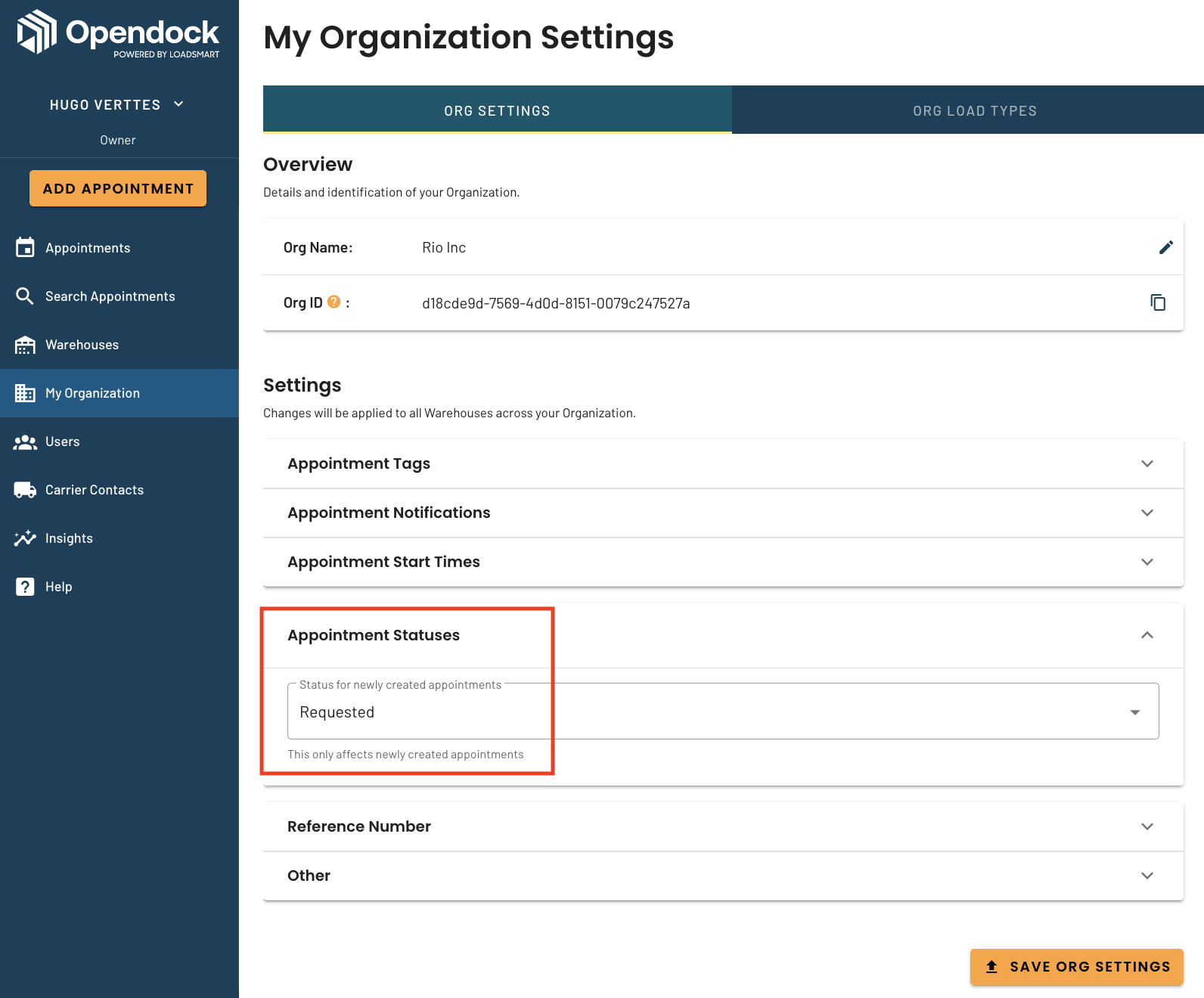
Task: Copy the Org ID with copy icon
Action: [x=1158, y=302]
